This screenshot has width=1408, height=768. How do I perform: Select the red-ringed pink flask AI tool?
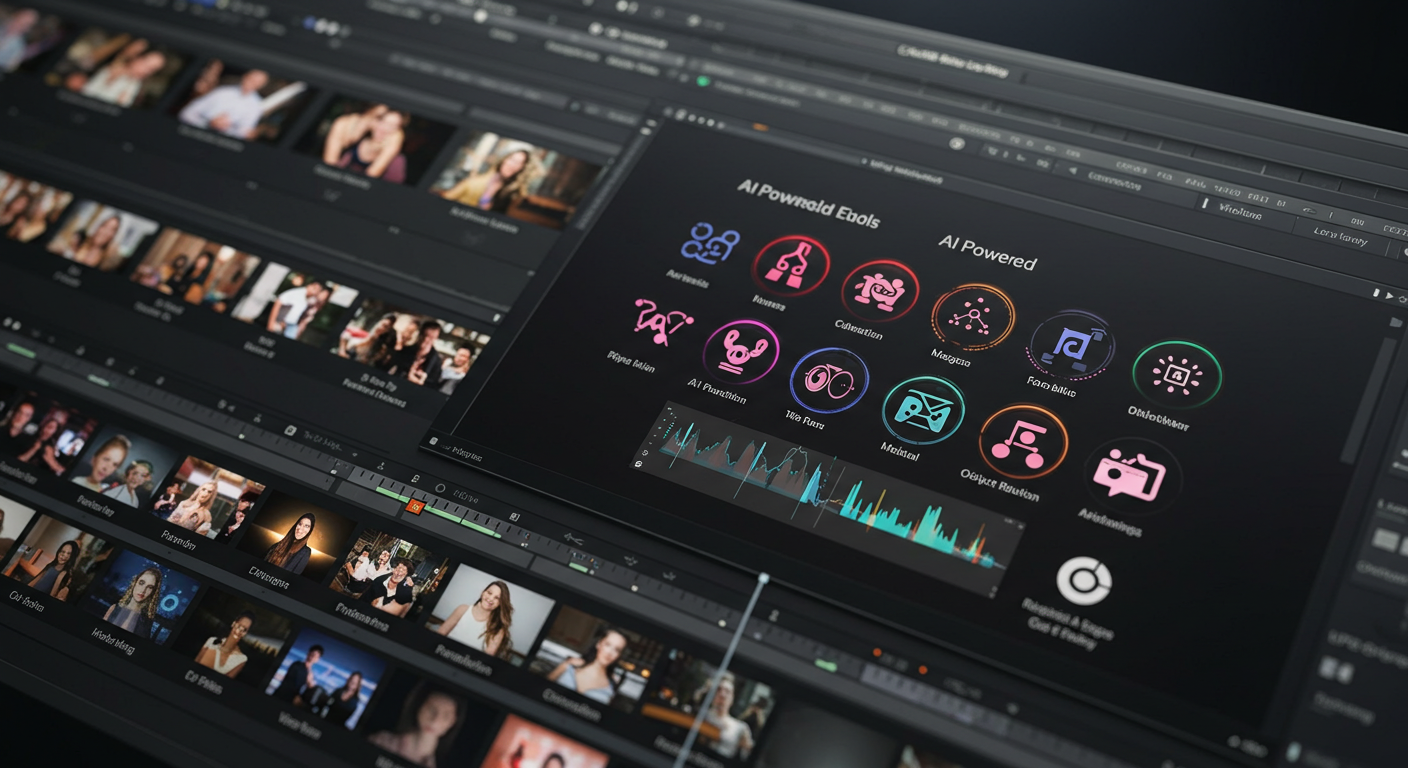click(791, 266)
